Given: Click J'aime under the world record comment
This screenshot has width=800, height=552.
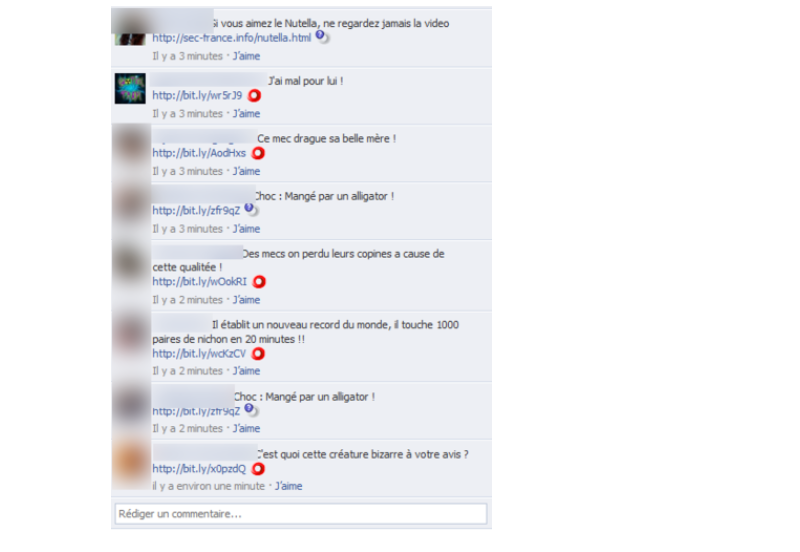Looking at the screenshot, I should coord(246,371).
